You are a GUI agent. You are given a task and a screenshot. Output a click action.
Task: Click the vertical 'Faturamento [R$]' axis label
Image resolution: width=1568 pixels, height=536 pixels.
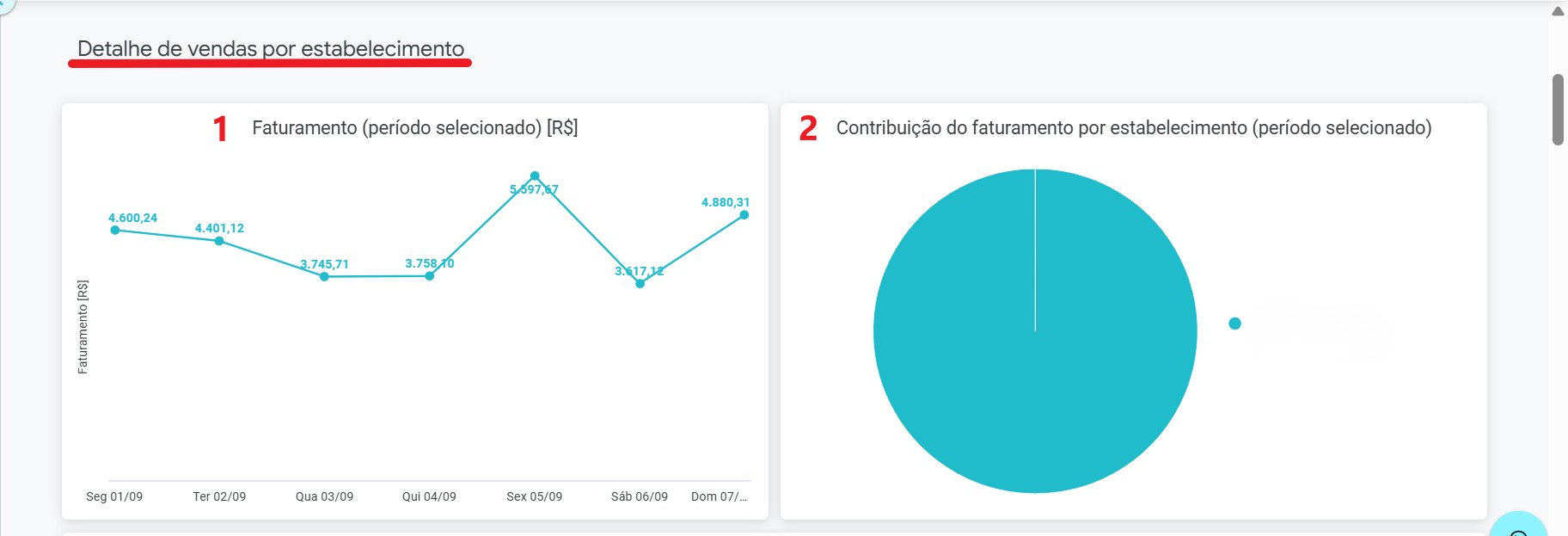tap(83, 327)
